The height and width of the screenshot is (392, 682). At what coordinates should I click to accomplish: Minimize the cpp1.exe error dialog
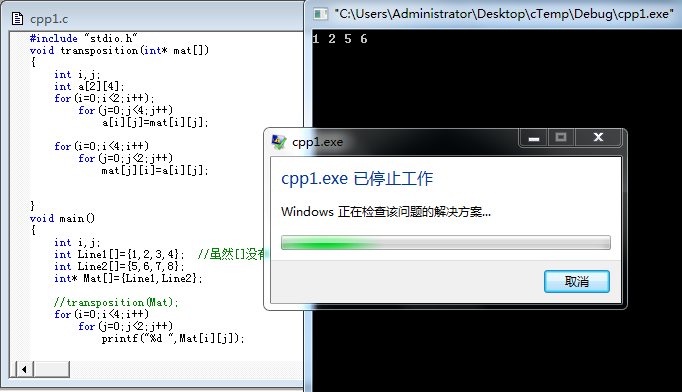point(534,138)
